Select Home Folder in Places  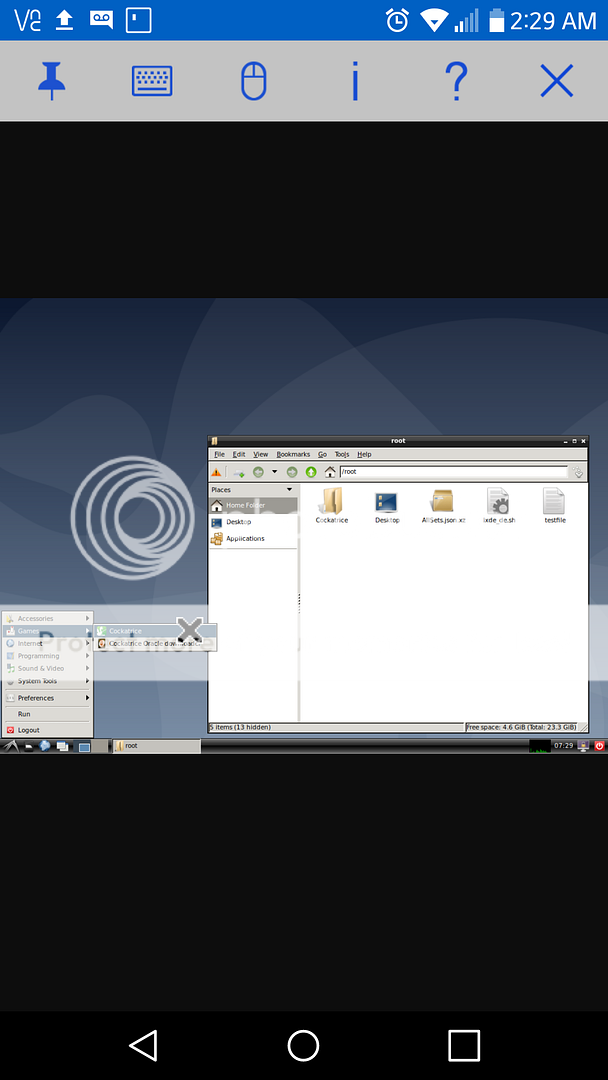(253, 506)
